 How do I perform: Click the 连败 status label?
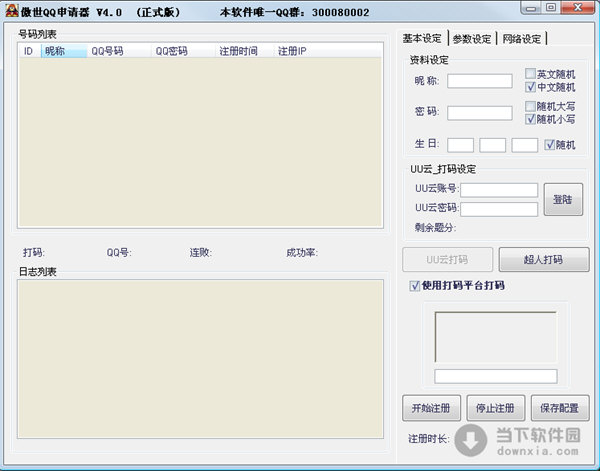tap(201, 253)
